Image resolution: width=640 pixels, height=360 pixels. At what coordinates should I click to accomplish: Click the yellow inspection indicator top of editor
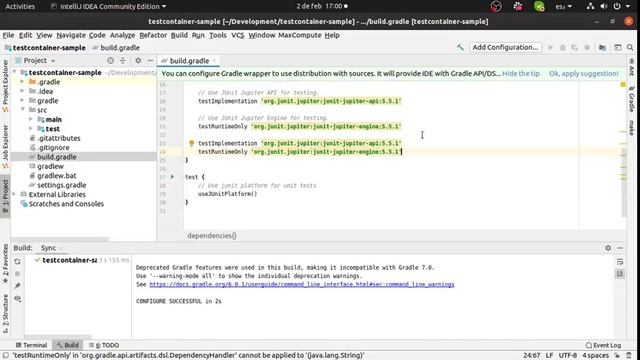pos(623,84)
